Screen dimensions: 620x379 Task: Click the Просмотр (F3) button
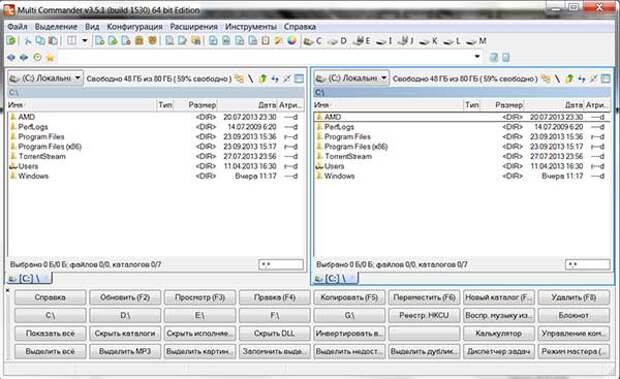point(200,297)
